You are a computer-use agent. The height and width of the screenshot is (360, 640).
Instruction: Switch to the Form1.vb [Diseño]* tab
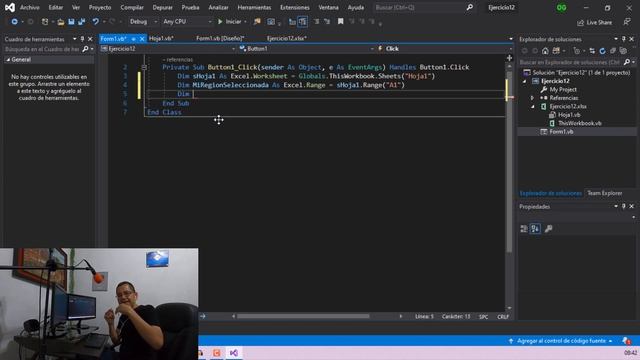(220, 38)
